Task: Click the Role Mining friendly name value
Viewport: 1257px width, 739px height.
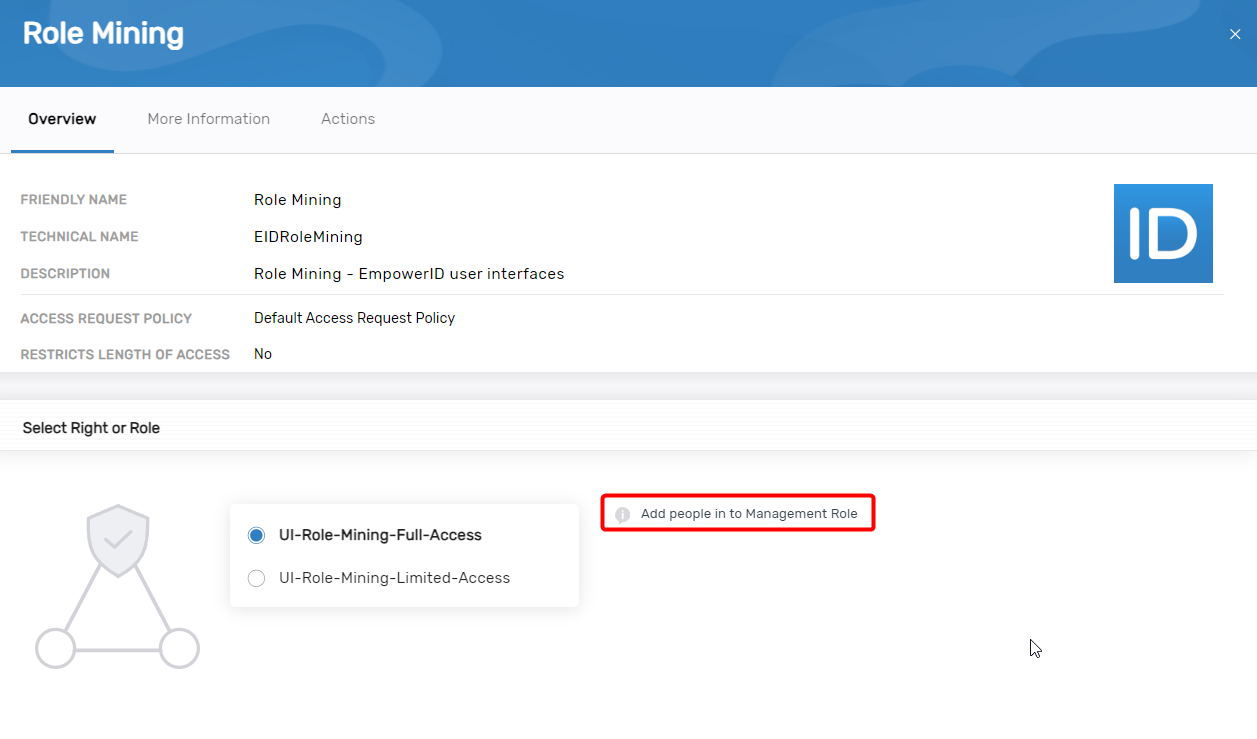Action: (297, 200)
